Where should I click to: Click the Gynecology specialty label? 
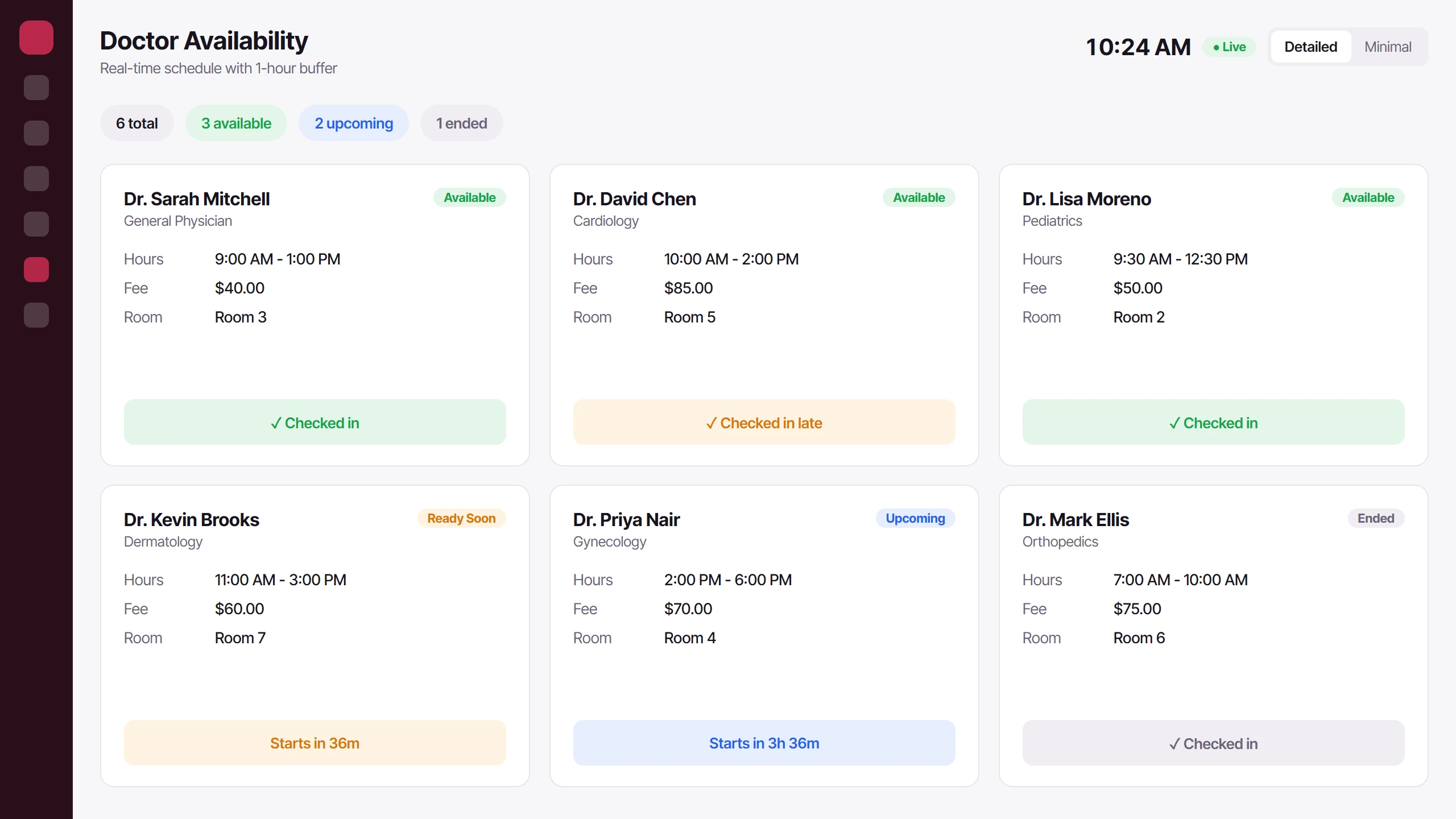tap(610, 541)
